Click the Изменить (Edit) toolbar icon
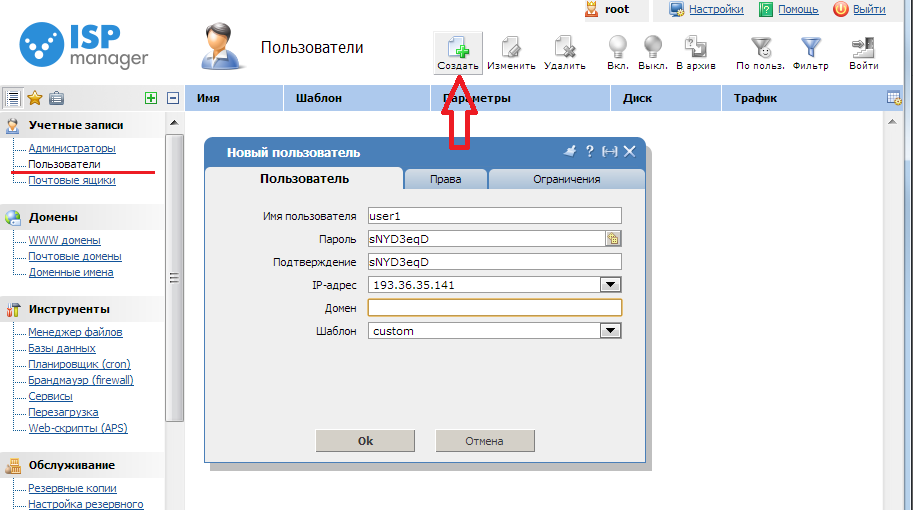The height and width of the screenshot is (510, 913). (x=511, y=50)
